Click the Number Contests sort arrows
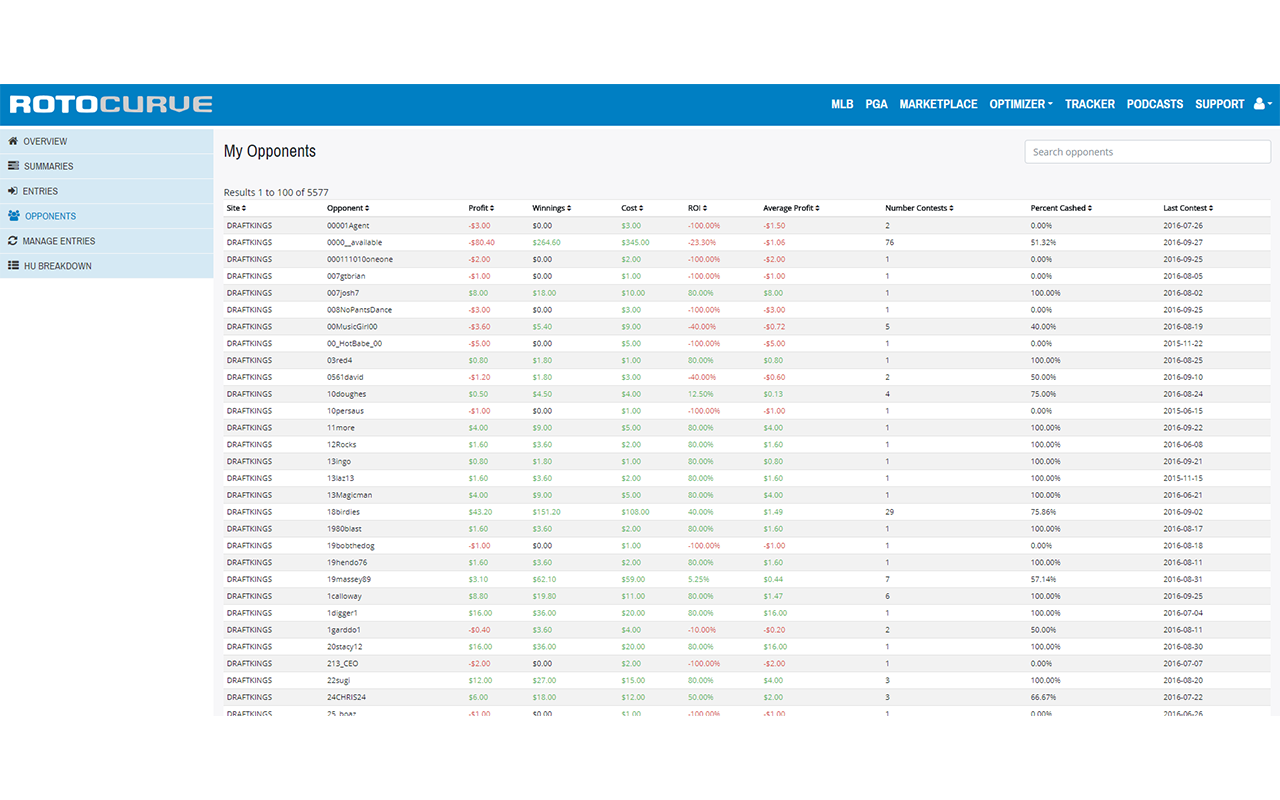Viewport: 1280px width, 800px height. point(951,208)
